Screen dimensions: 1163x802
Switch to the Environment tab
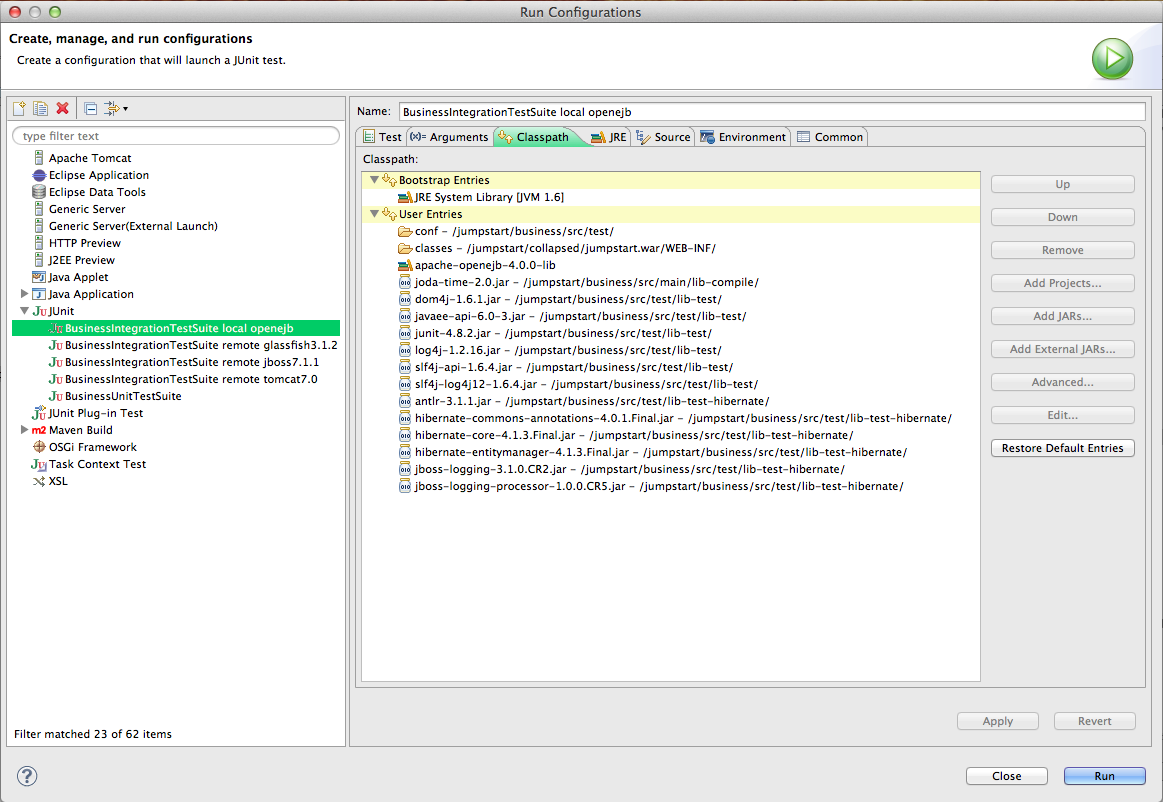pyautogui.click(x=742, y=137)
